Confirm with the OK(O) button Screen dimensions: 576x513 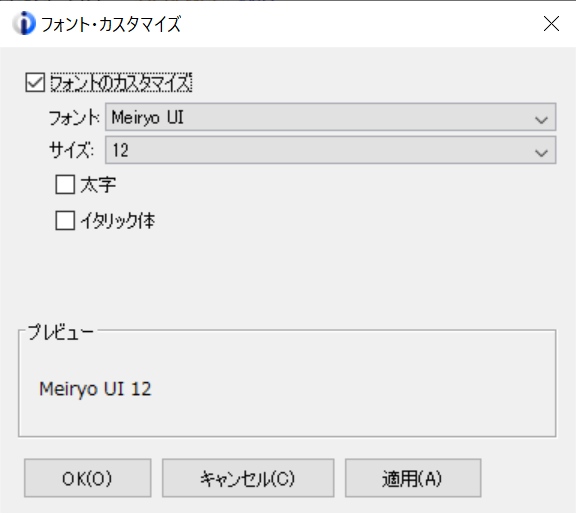pos(87,478)
